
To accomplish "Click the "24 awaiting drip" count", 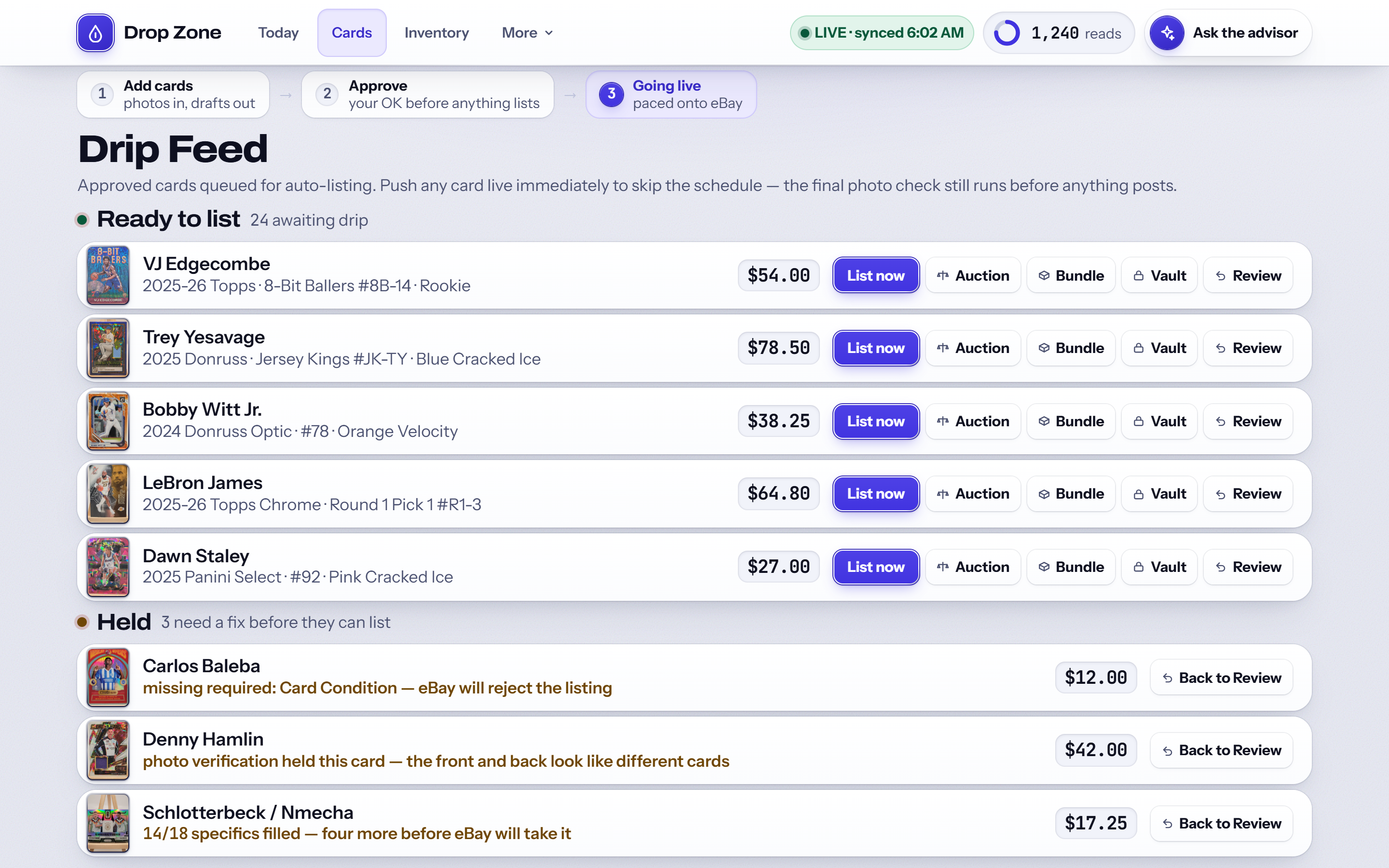I will [x=309, y=220].
